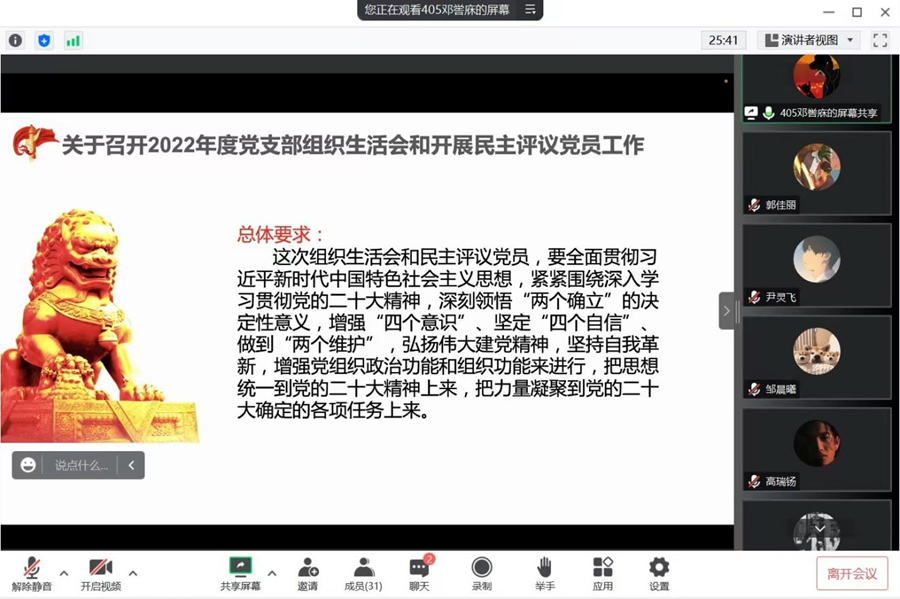Open the screen-sharing banner menu icon
The width and height of the screenshot is (900, 599).
[531, 9]
